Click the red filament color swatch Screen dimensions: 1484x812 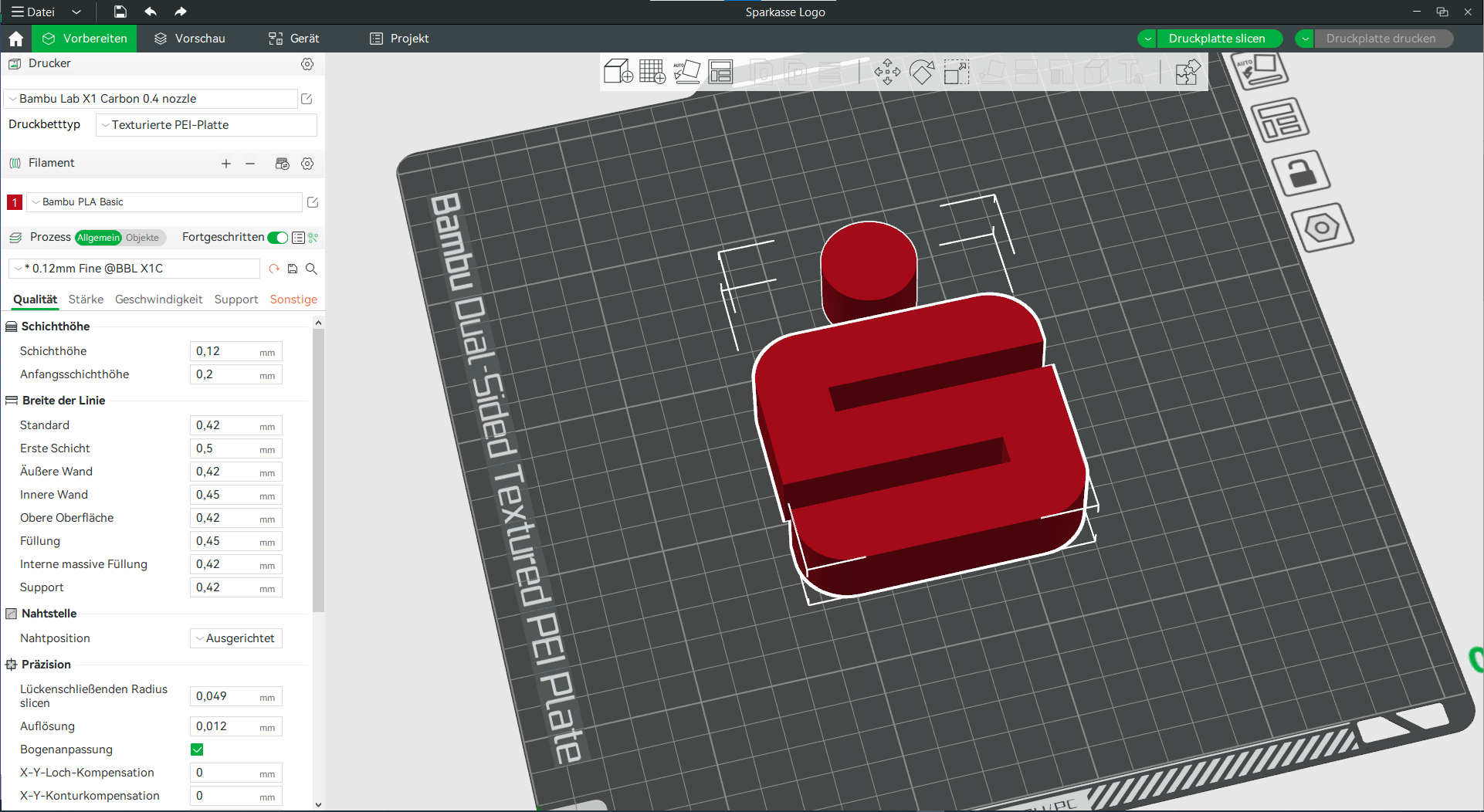14,202
